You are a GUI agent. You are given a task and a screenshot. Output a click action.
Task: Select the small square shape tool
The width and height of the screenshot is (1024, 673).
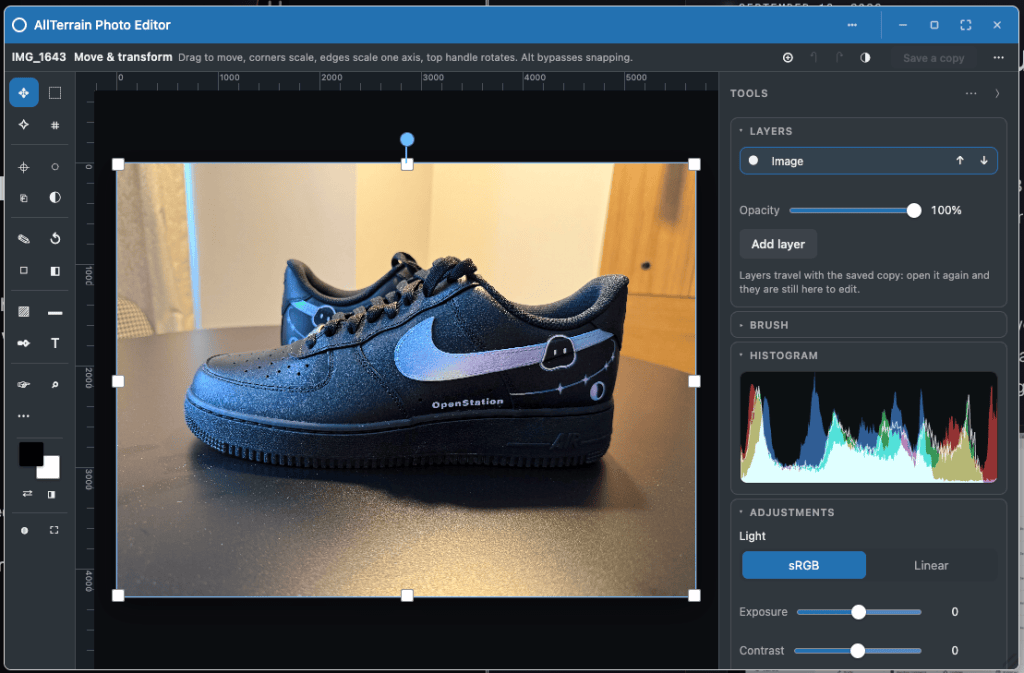click(x=24, y=270)
